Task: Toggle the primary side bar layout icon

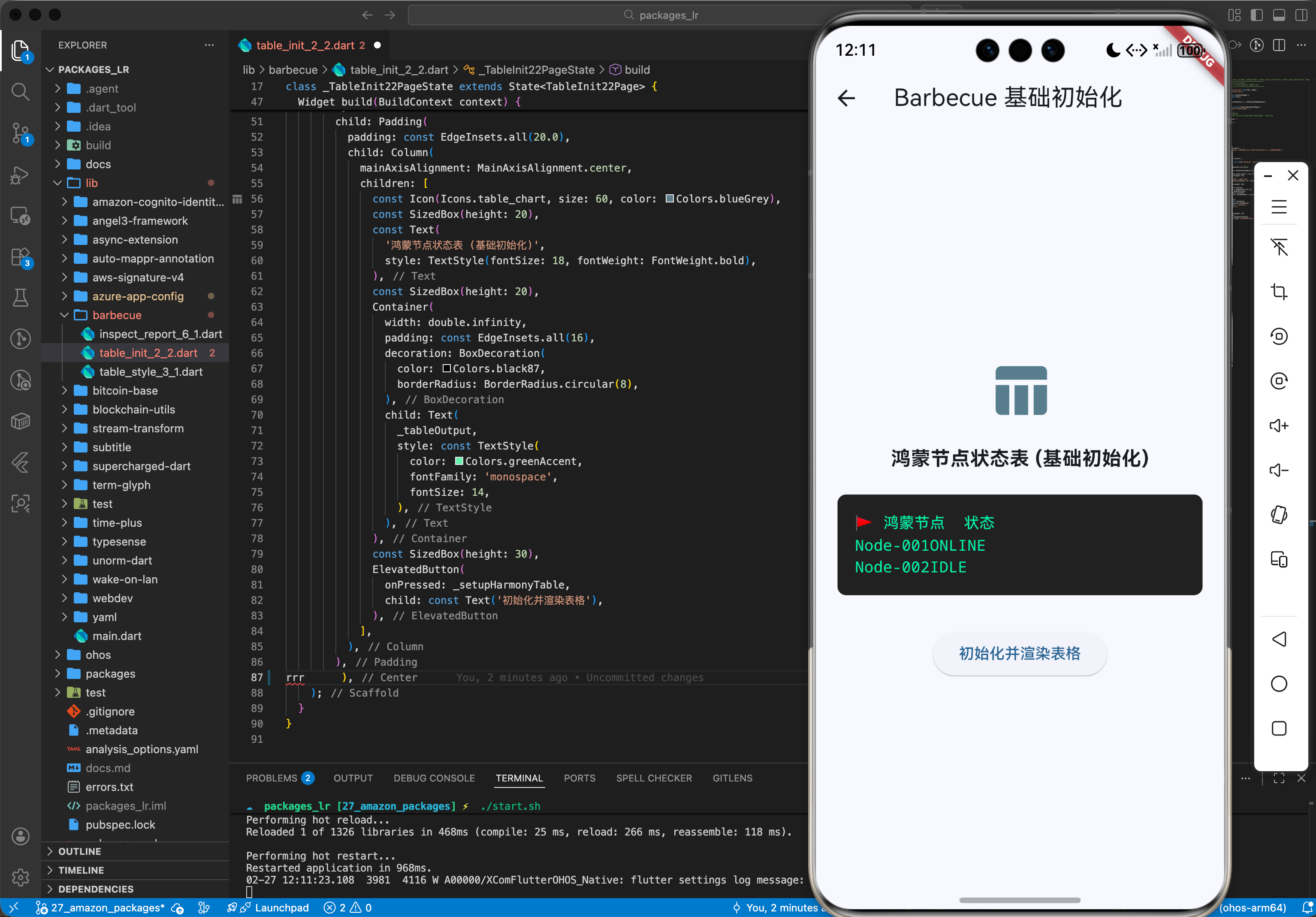Action: click(1256, 15)
